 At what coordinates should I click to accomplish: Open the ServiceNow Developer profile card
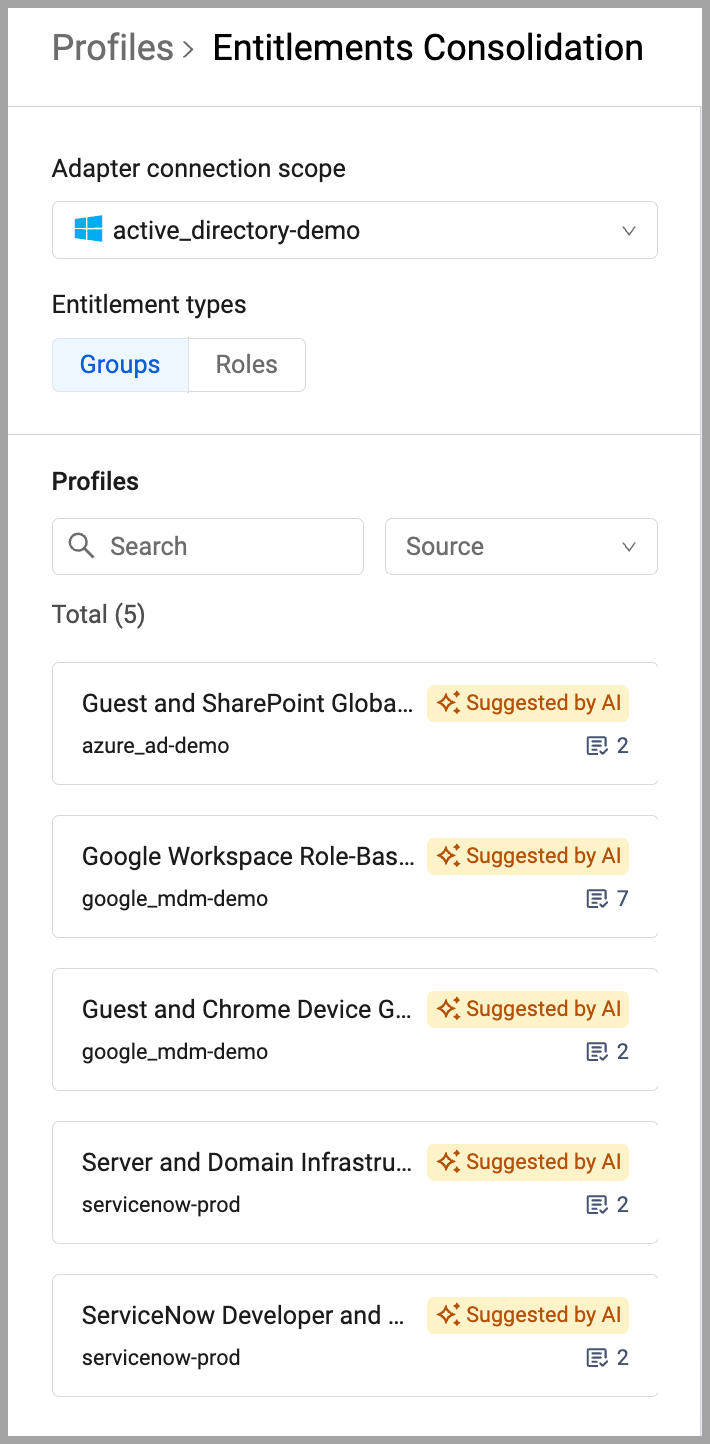pos(245,1316)
